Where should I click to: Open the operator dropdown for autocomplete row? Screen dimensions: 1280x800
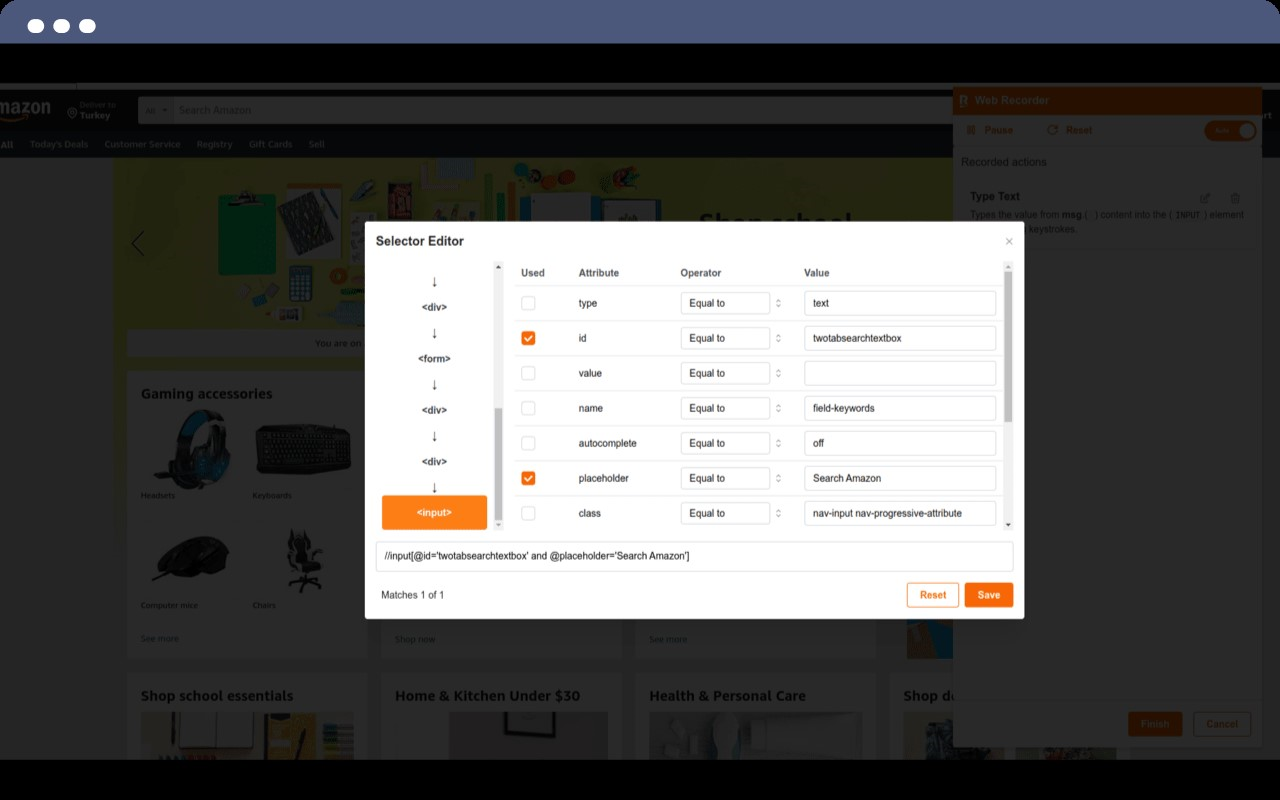732,443
